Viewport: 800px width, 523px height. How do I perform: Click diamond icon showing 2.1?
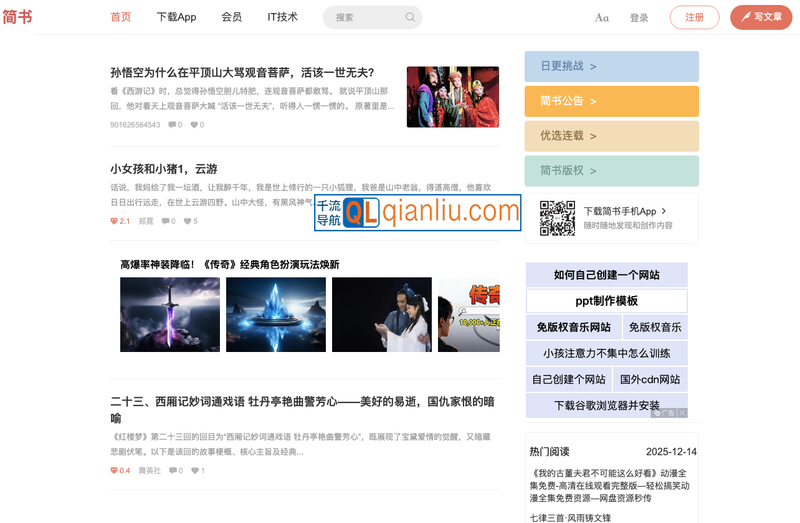(x=114, y=221)
